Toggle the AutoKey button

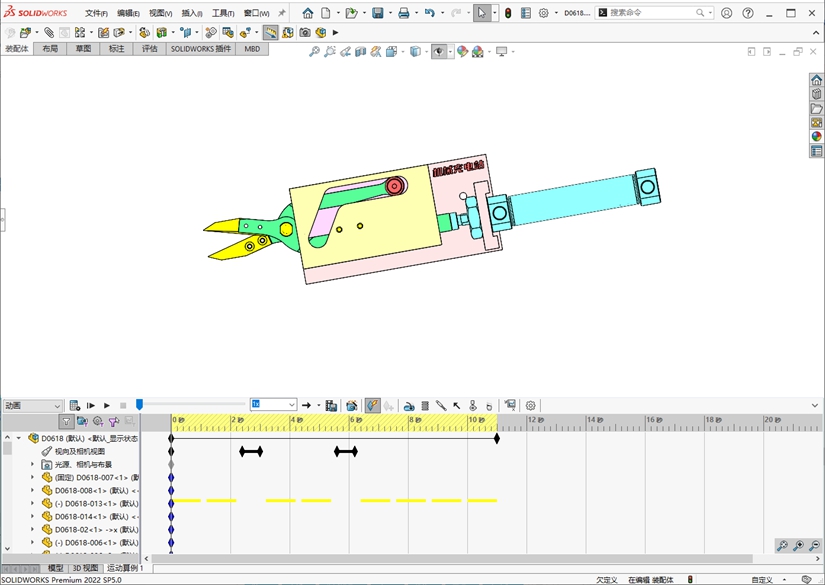coord(372,405)
